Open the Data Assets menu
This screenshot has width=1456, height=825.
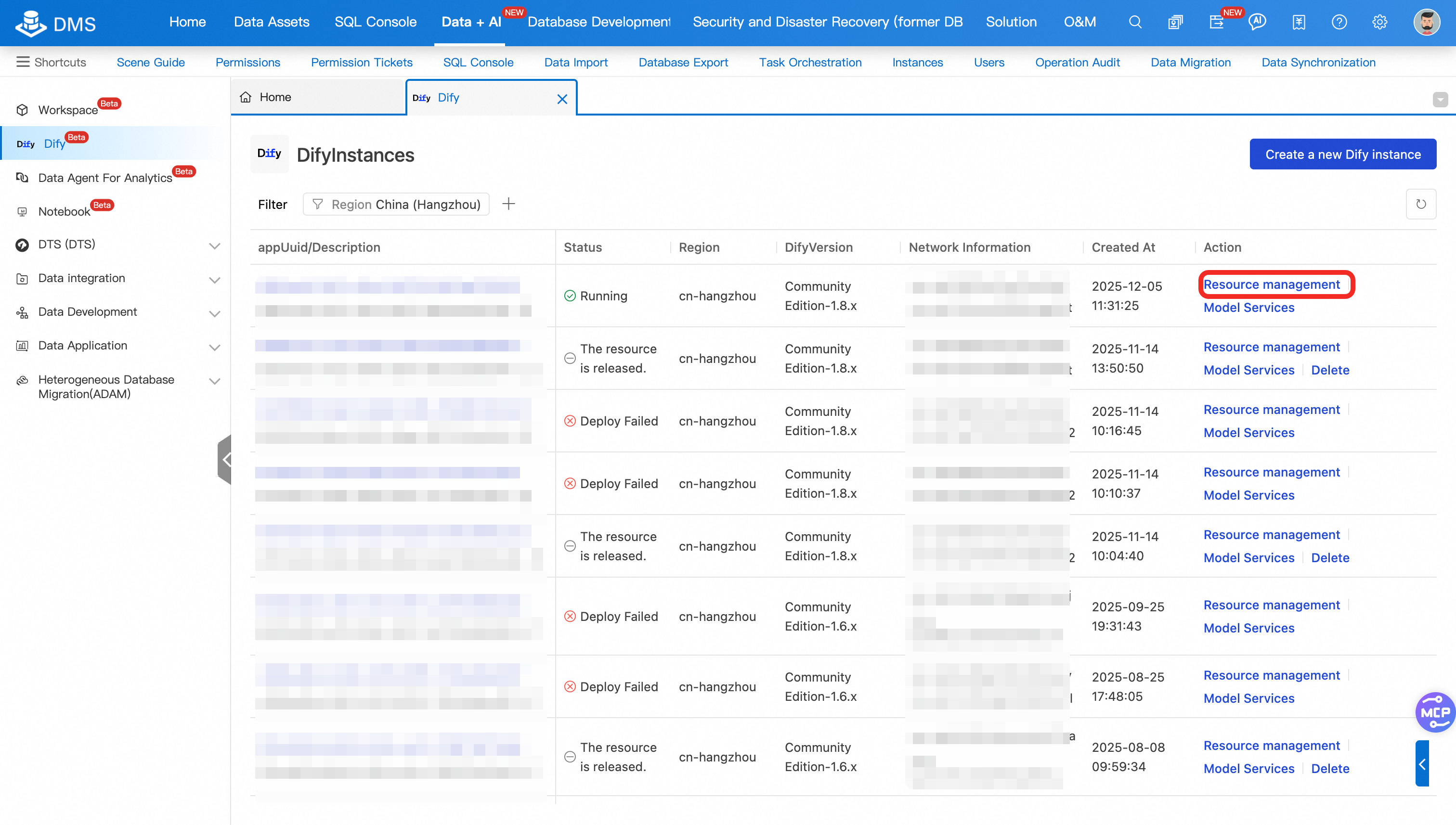[272, 22]
